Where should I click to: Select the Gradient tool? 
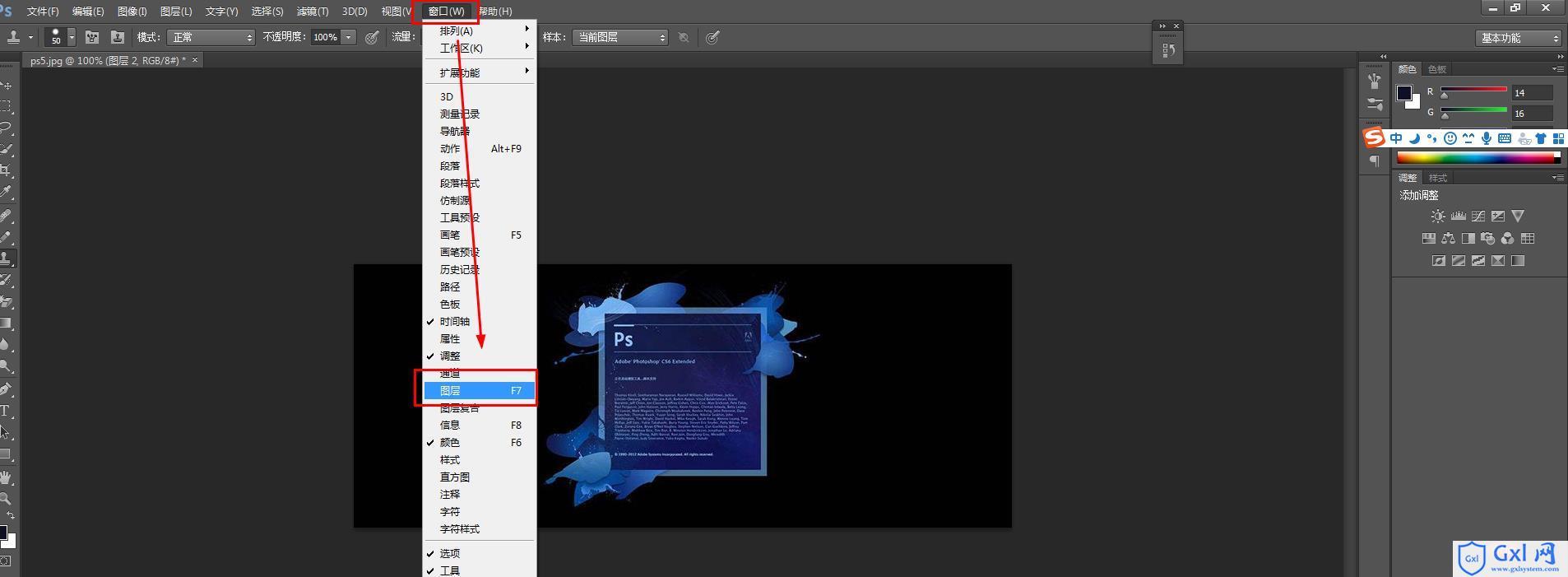[x=7, y=323]
